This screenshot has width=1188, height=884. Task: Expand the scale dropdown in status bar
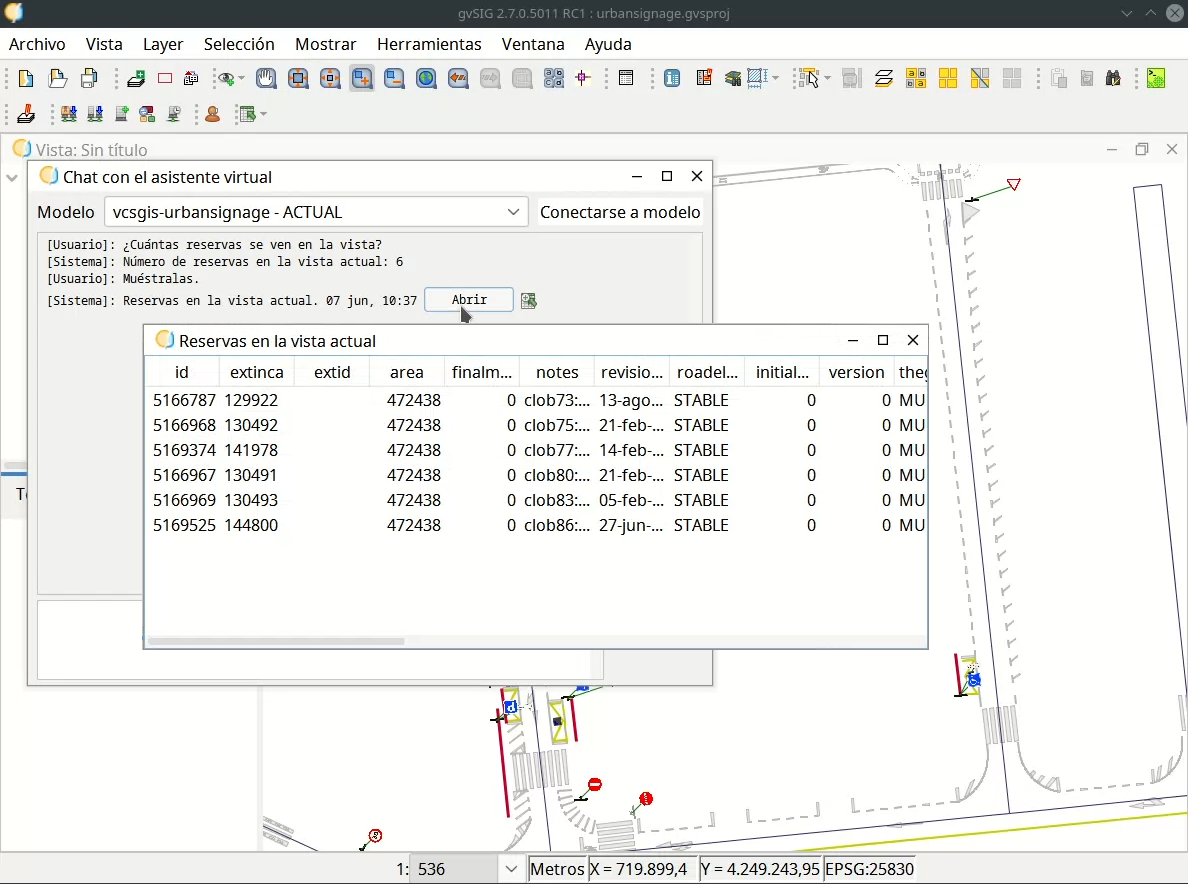coord(511,869)
